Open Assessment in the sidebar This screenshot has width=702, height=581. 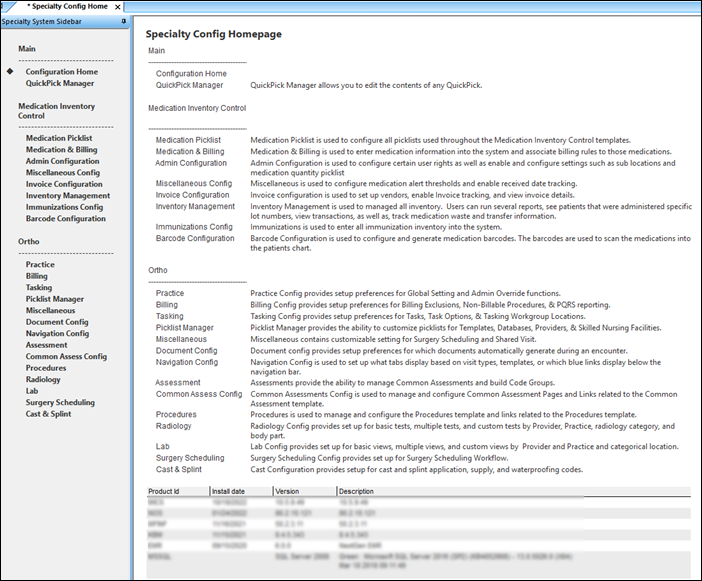click(x=47, y=345)
